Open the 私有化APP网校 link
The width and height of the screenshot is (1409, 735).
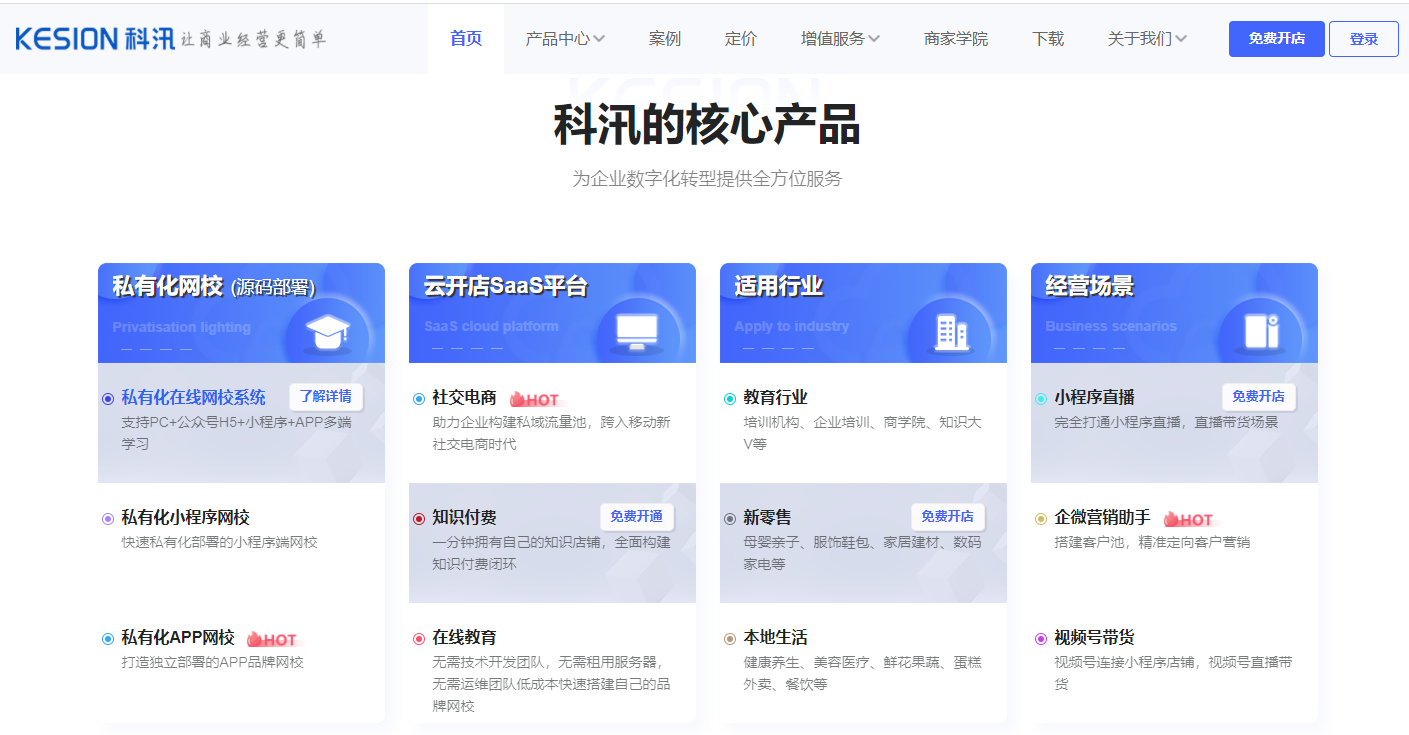178,638
